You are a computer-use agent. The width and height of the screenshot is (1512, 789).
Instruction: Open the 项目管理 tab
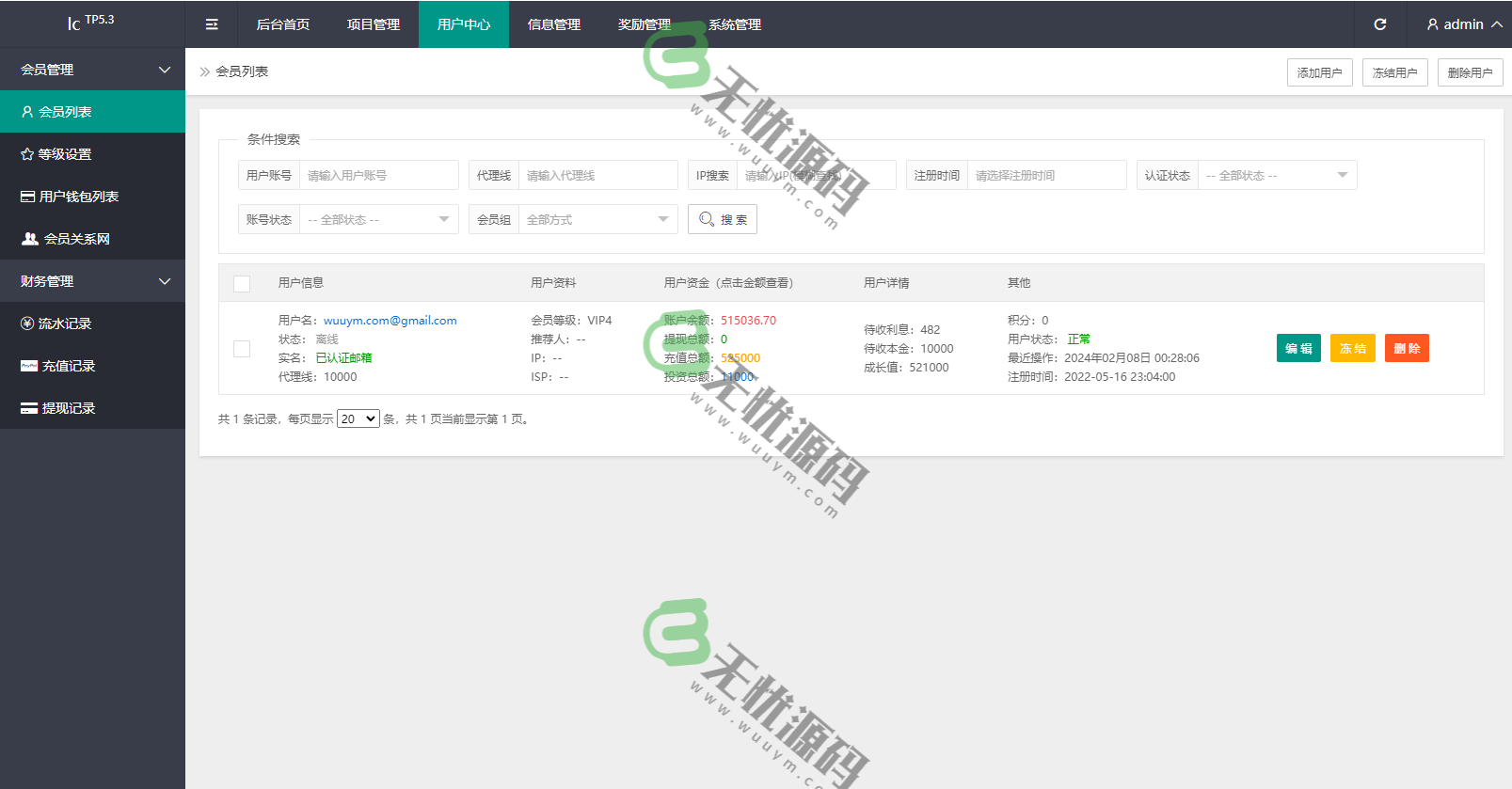[374, 24]
